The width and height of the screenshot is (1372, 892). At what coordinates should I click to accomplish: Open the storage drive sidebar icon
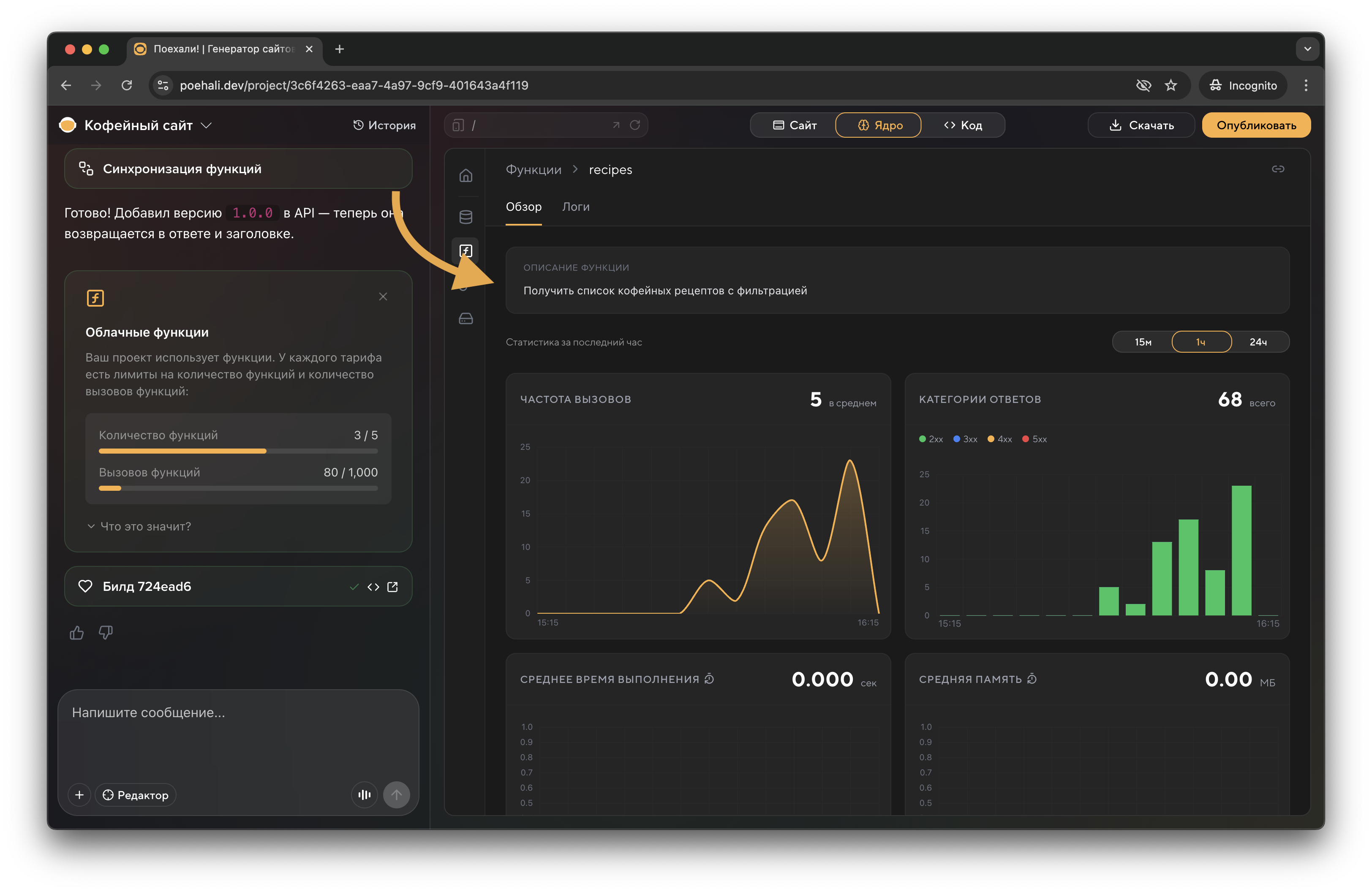tap(466, 318)
